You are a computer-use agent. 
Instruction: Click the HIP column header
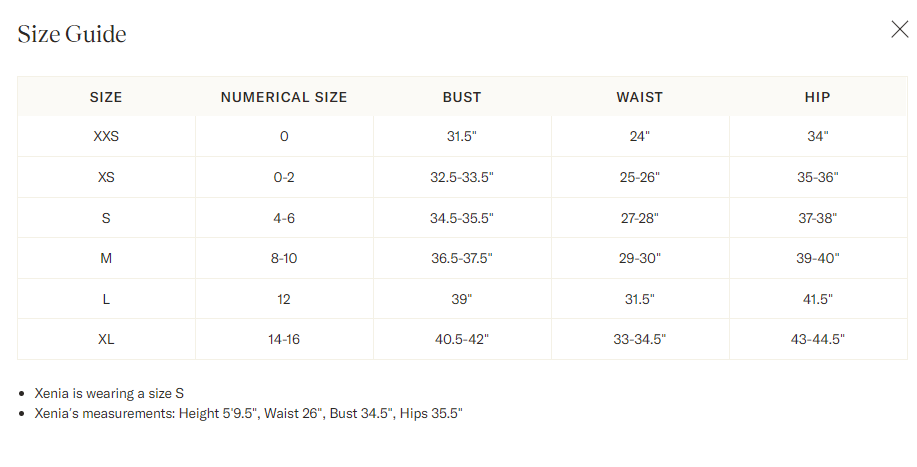point(818,97)
